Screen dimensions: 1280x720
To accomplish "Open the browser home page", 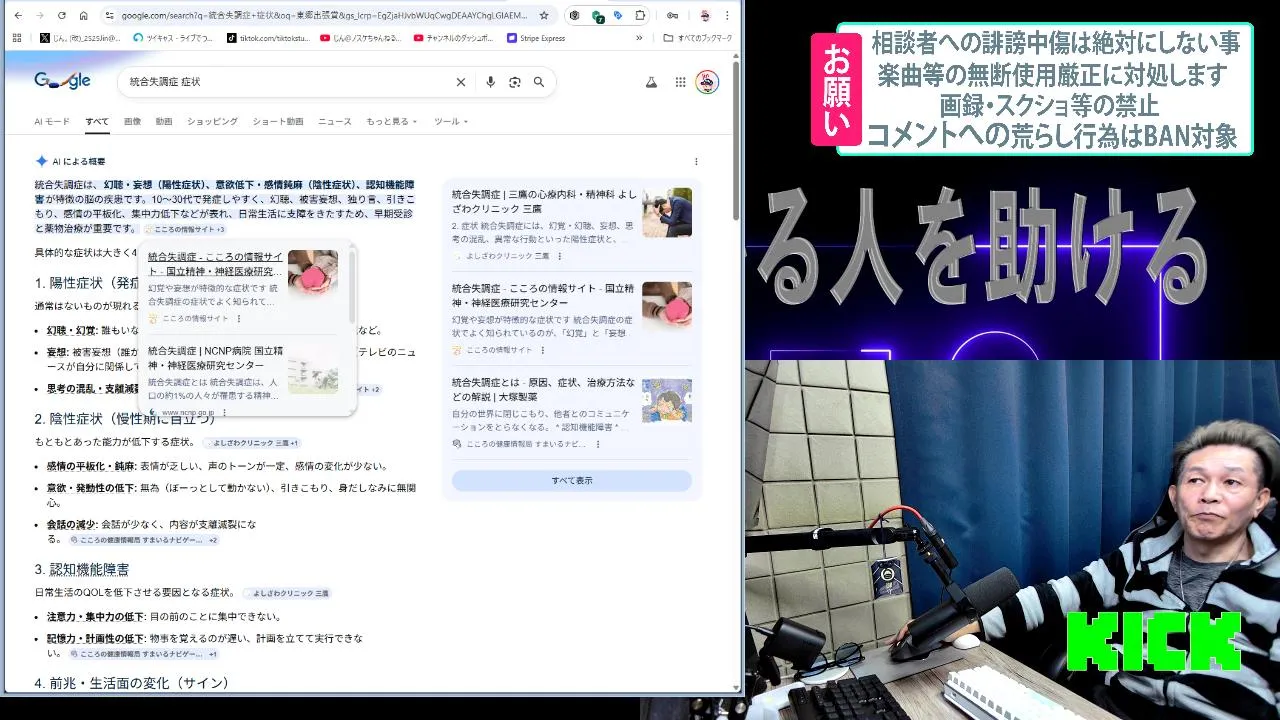I will point(84,16).
